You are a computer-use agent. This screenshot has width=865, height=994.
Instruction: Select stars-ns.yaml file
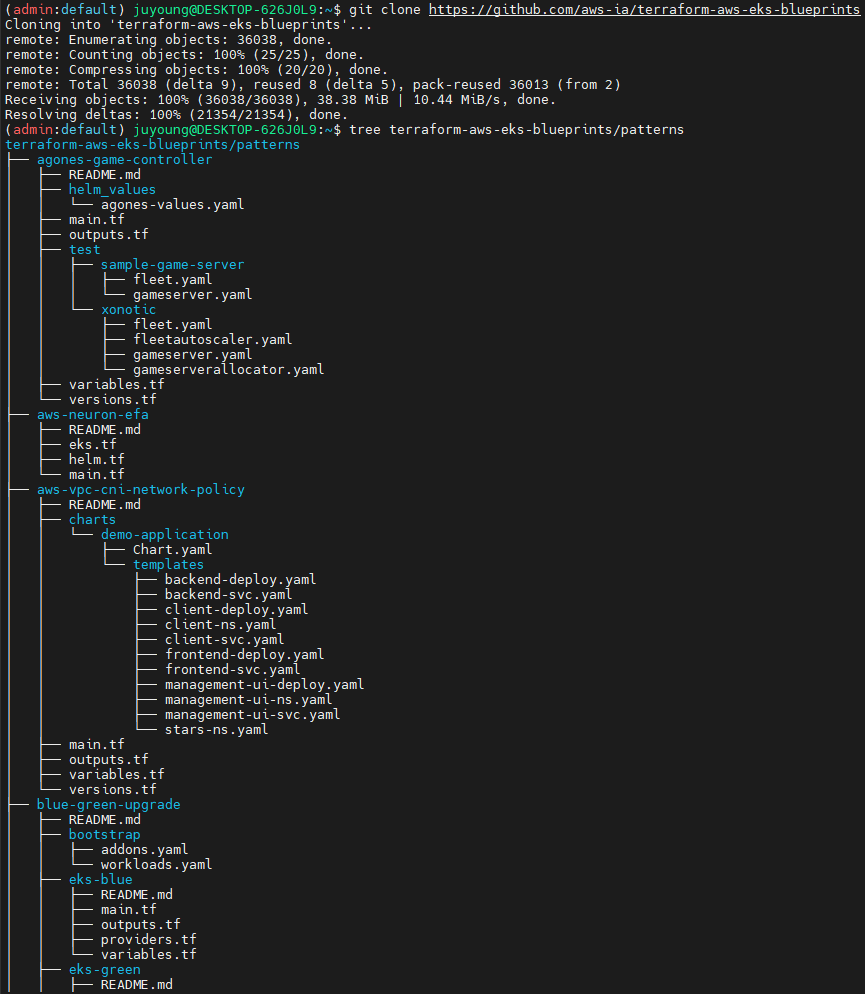[x=217, y=730]
